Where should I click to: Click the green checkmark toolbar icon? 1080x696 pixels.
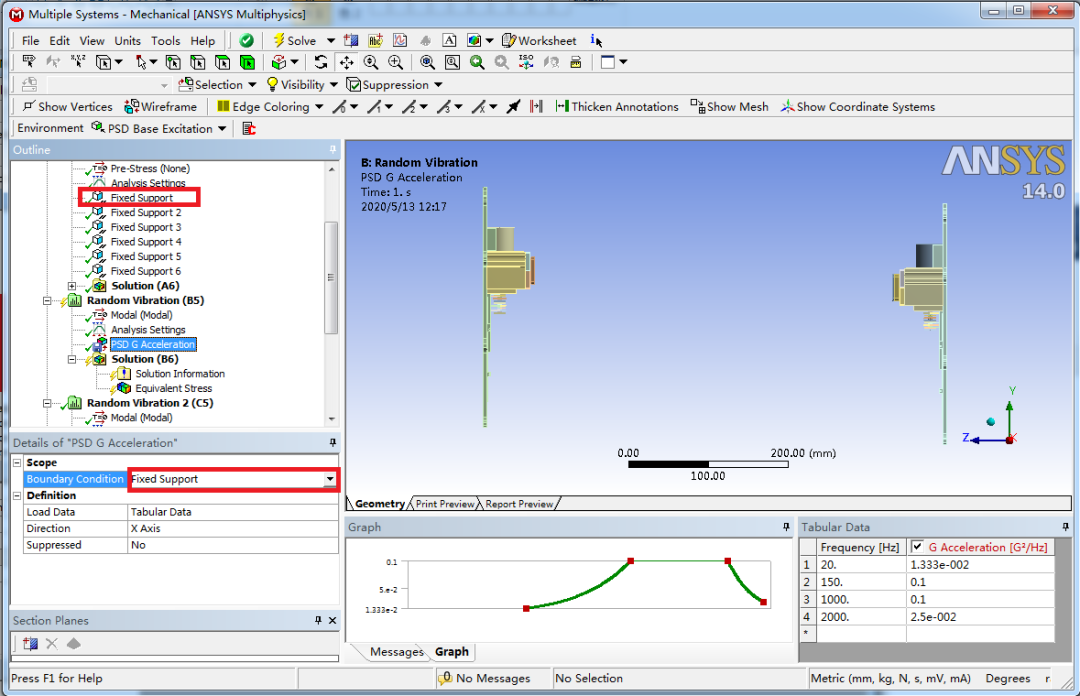click(246, 41)
